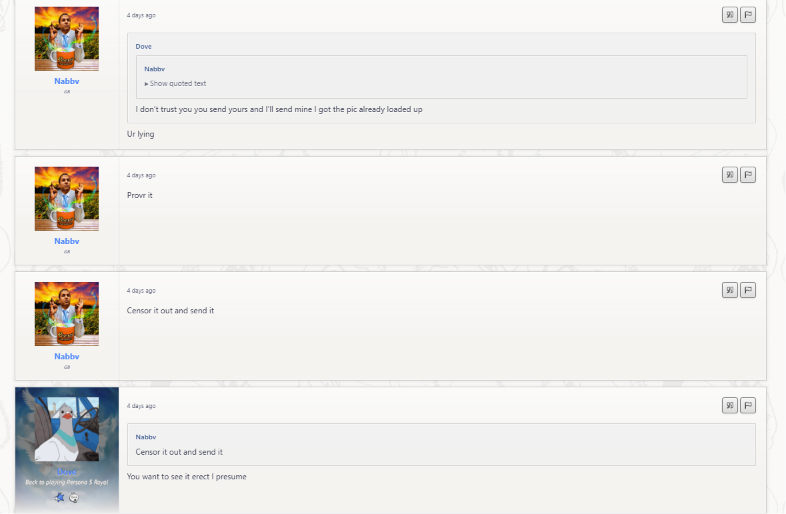Click quote icon on Dove's reply
Screen dimensions: 786x514
click(729, 406)
